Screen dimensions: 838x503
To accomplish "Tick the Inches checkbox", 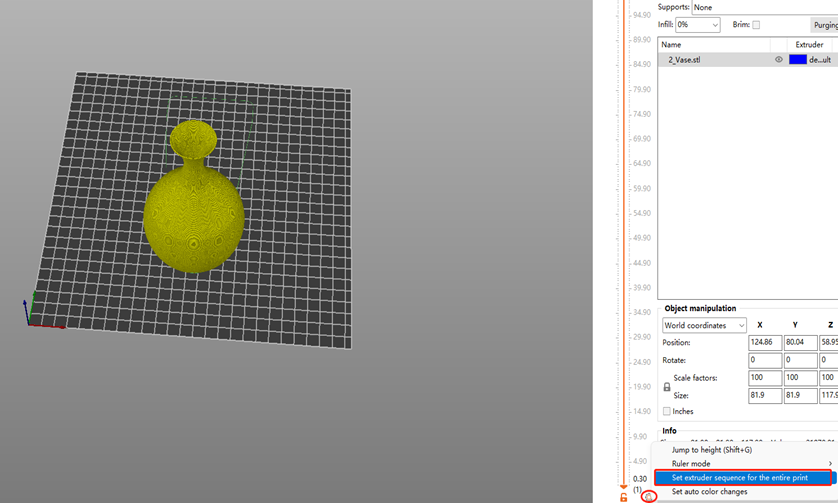I will (x=666, y=411).
